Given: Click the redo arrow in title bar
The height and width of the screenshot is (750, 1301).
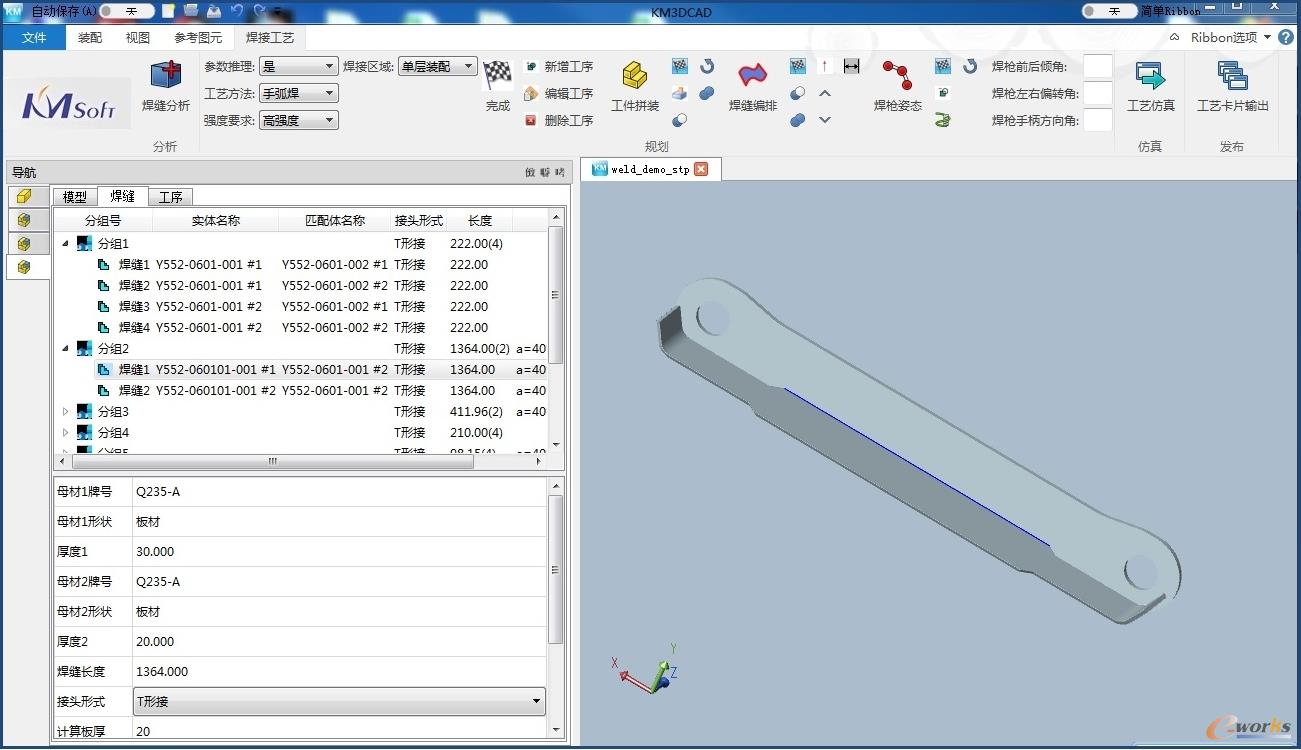Looking at the screenshot, I should click(260, 10).
